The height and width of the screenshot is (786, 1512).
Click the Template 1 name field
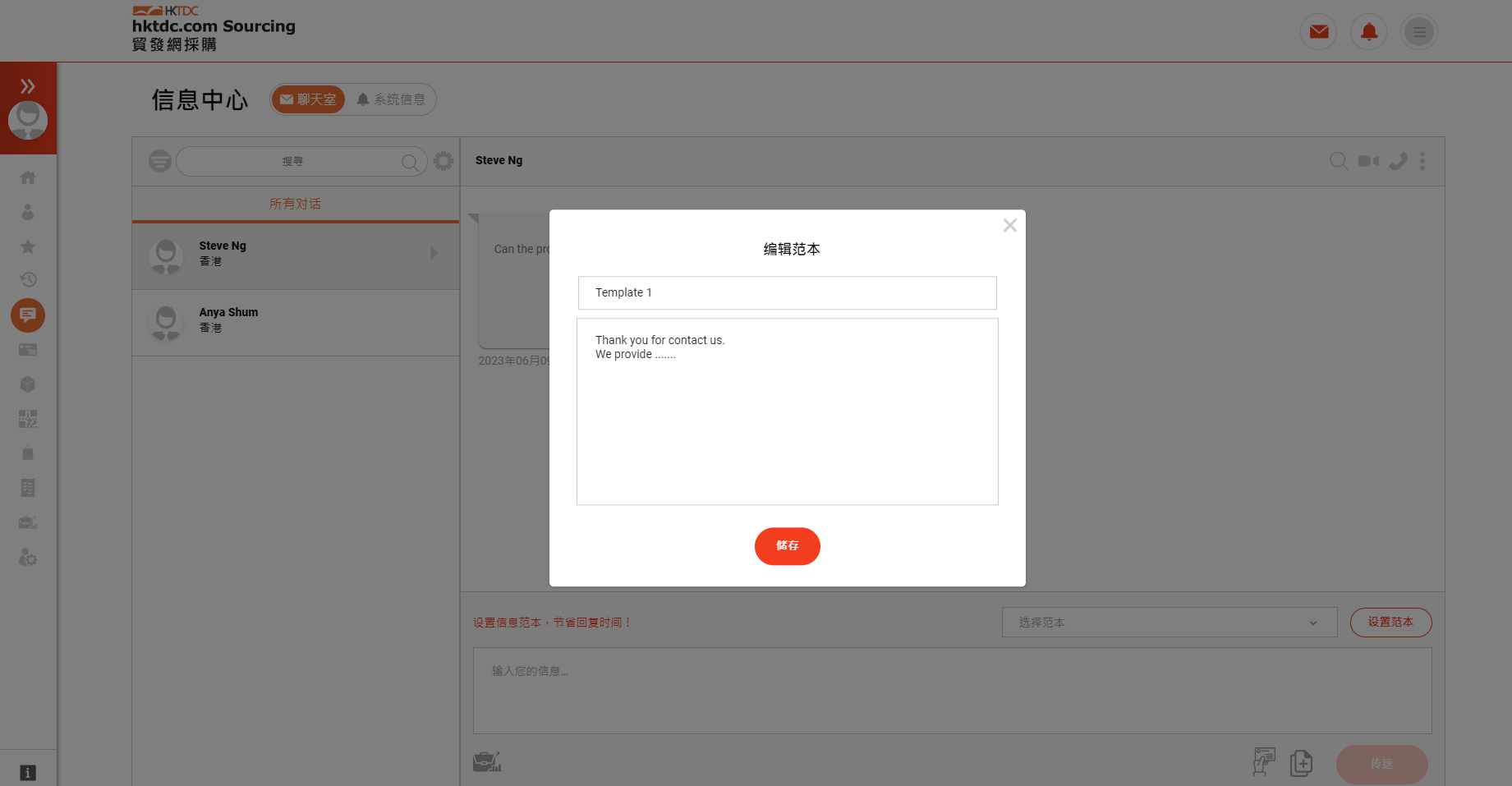point(788,293)
